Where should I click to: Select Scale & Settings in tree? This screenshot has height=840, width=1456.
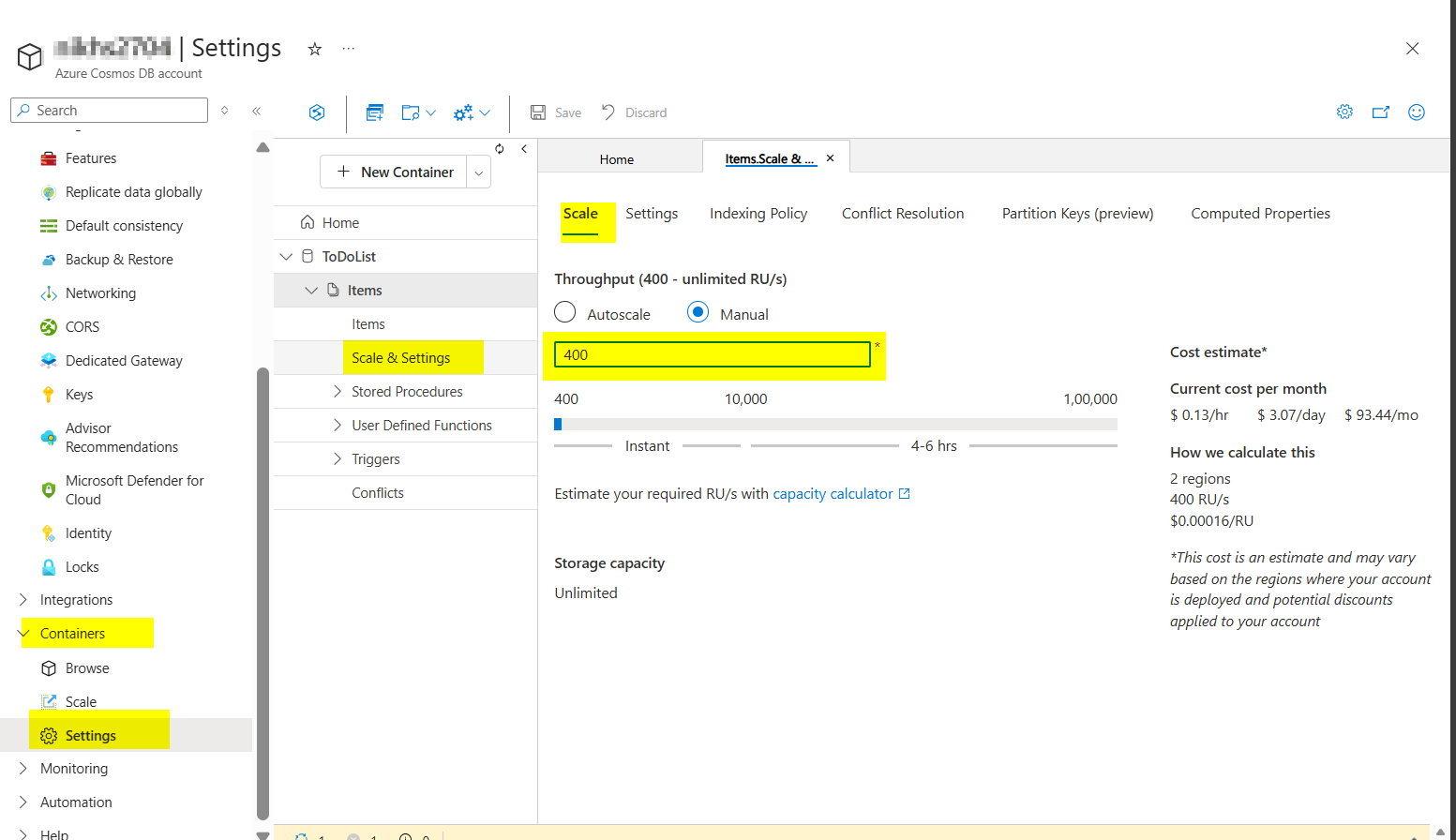pyautogui.click(x=400, y=358)
